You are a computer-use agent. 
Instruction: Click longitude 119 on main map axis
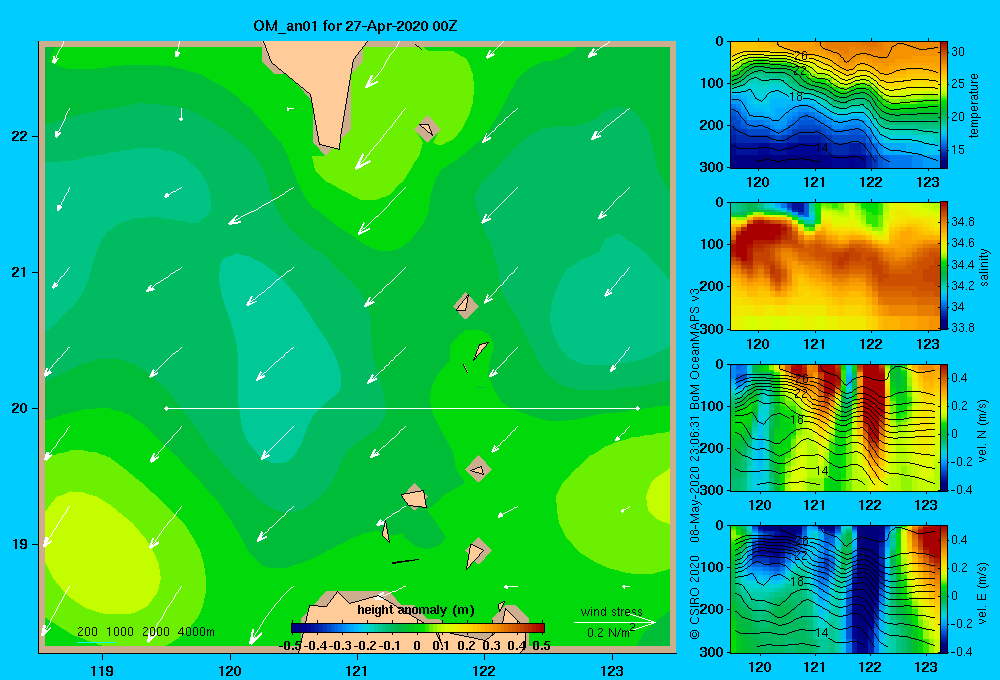point(103,670)
